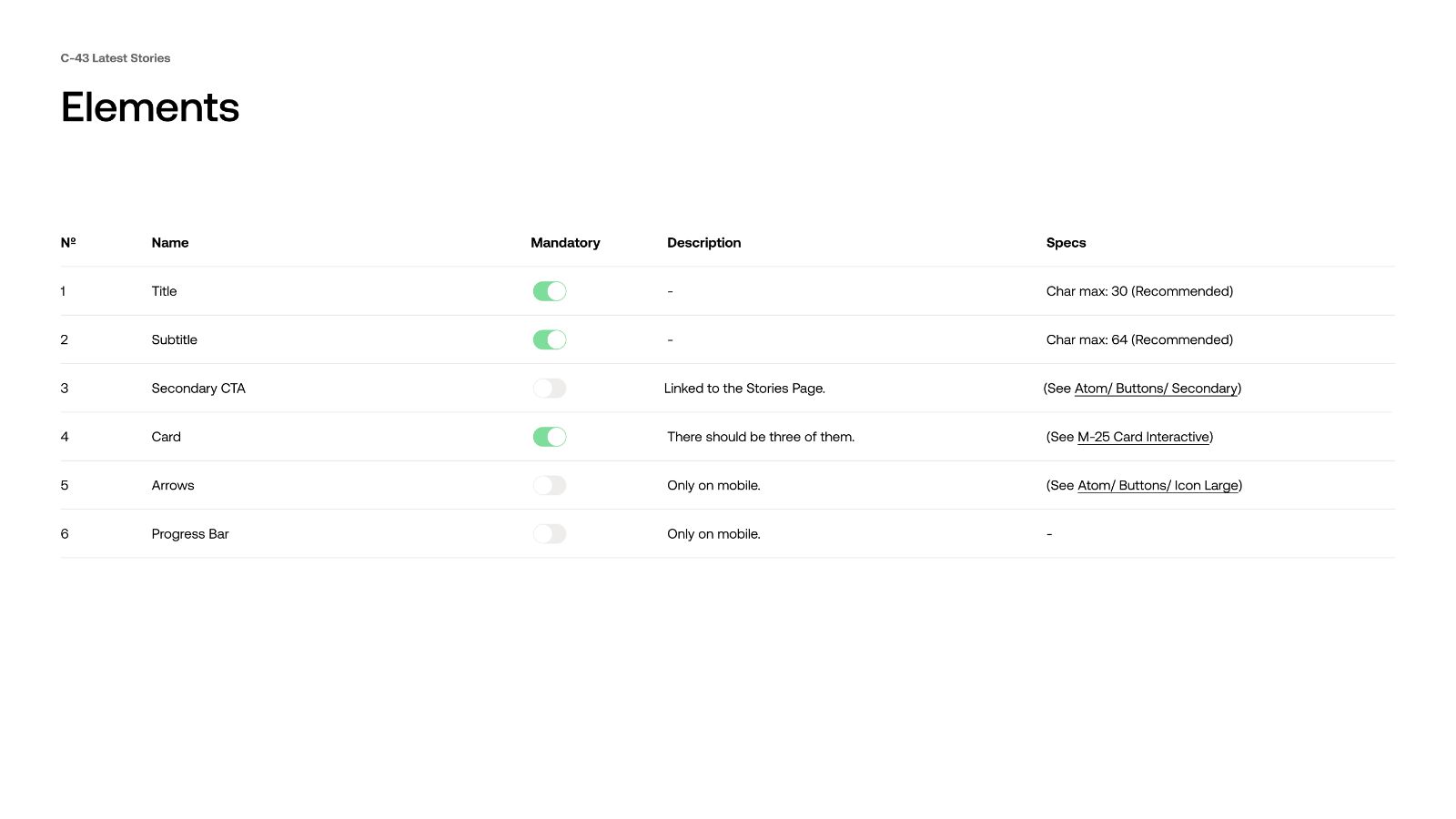Select the Title name cell
1456x819 pixels.
click(165, 291)
